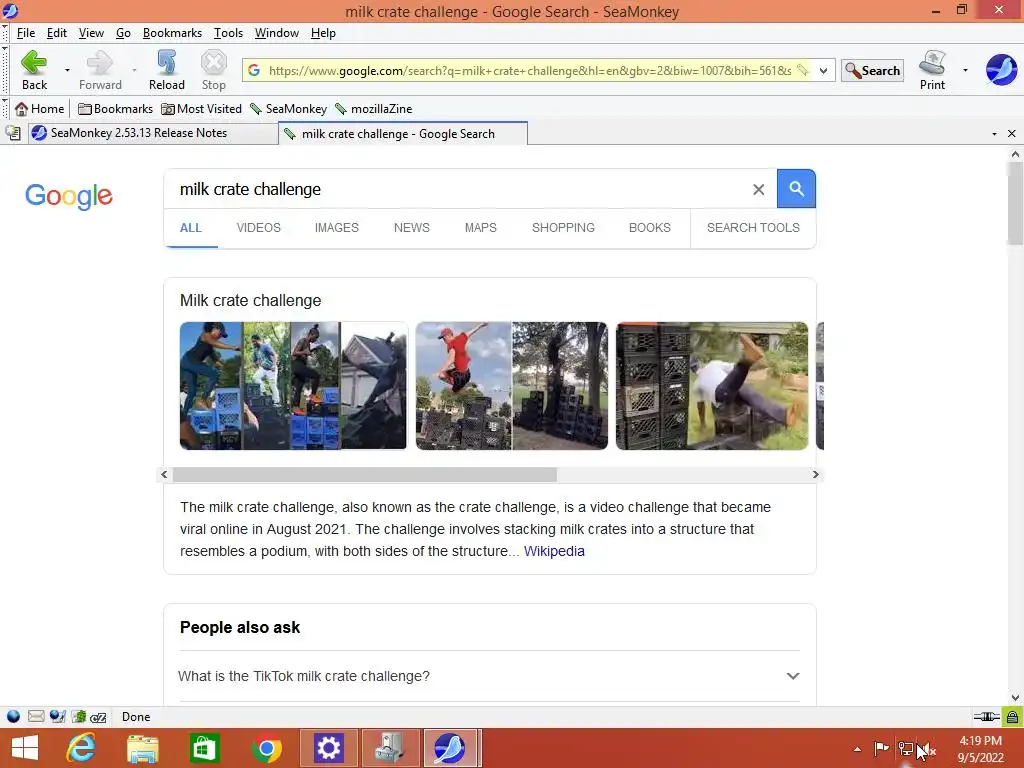Open first image of women climbing blue crates

tap(293, 385)
